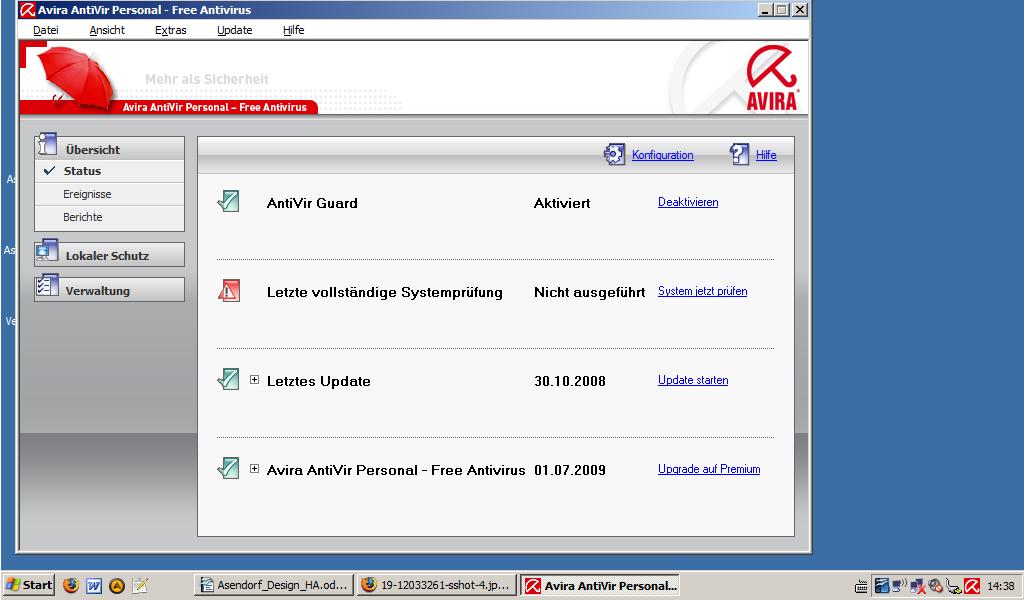Click the Verwaltung checklist icon
Screen dimensions: 1024x600
pyautogui.click(x=47, y=287)
